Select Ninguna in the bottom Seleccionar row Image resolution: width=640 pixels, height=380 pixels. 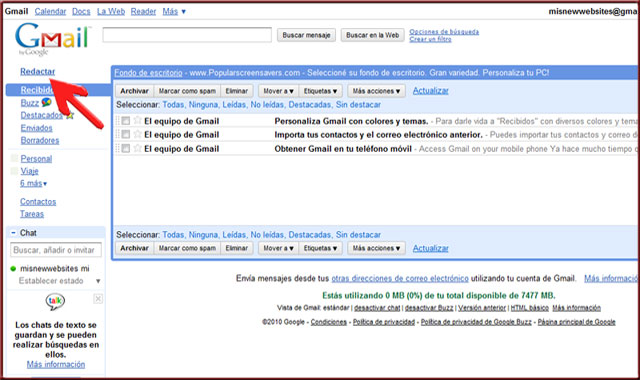pyautogui.click(x=203, y=235)
